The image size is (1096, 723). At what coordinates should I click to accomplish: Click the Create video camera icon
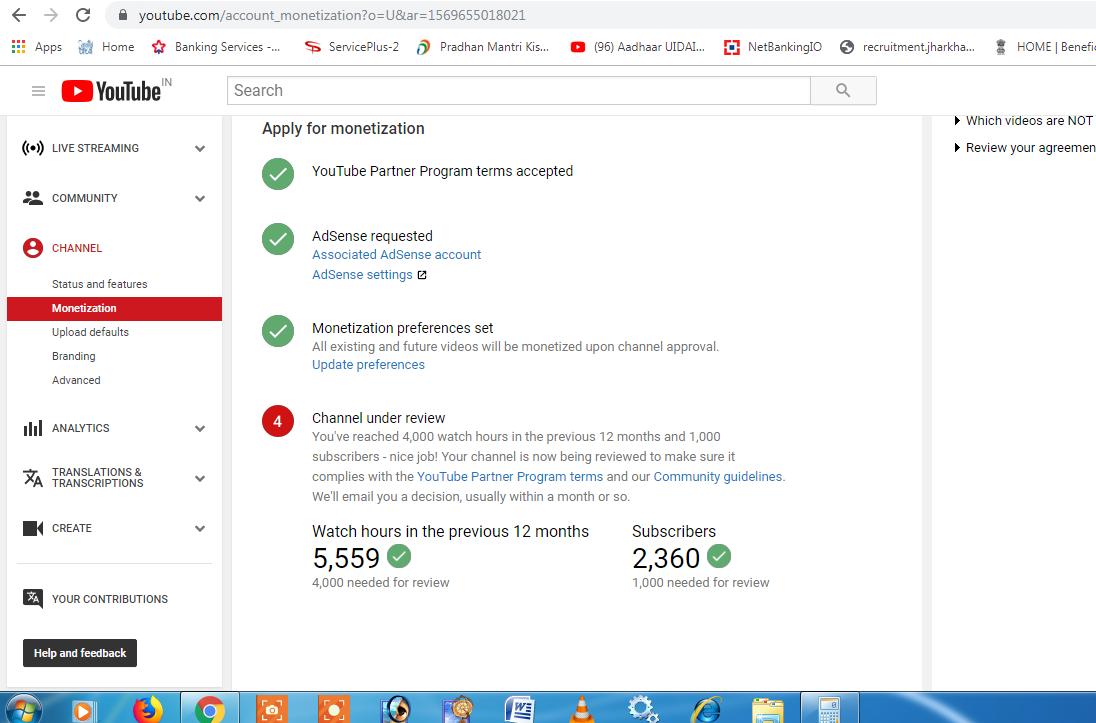click(x=33, y=528)
